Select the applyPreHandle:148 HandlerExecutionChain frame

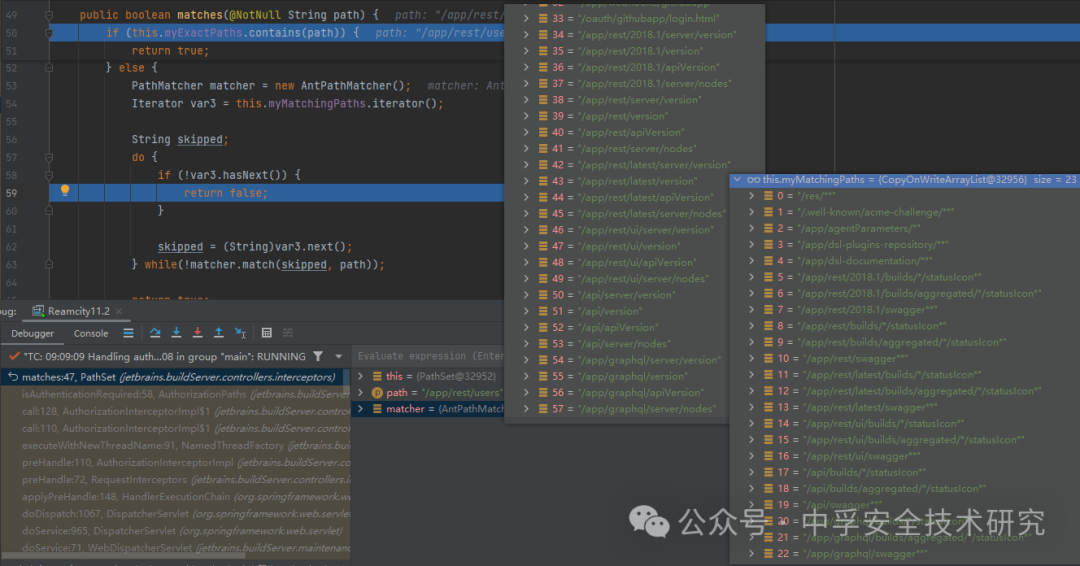[x=176, y=496]
